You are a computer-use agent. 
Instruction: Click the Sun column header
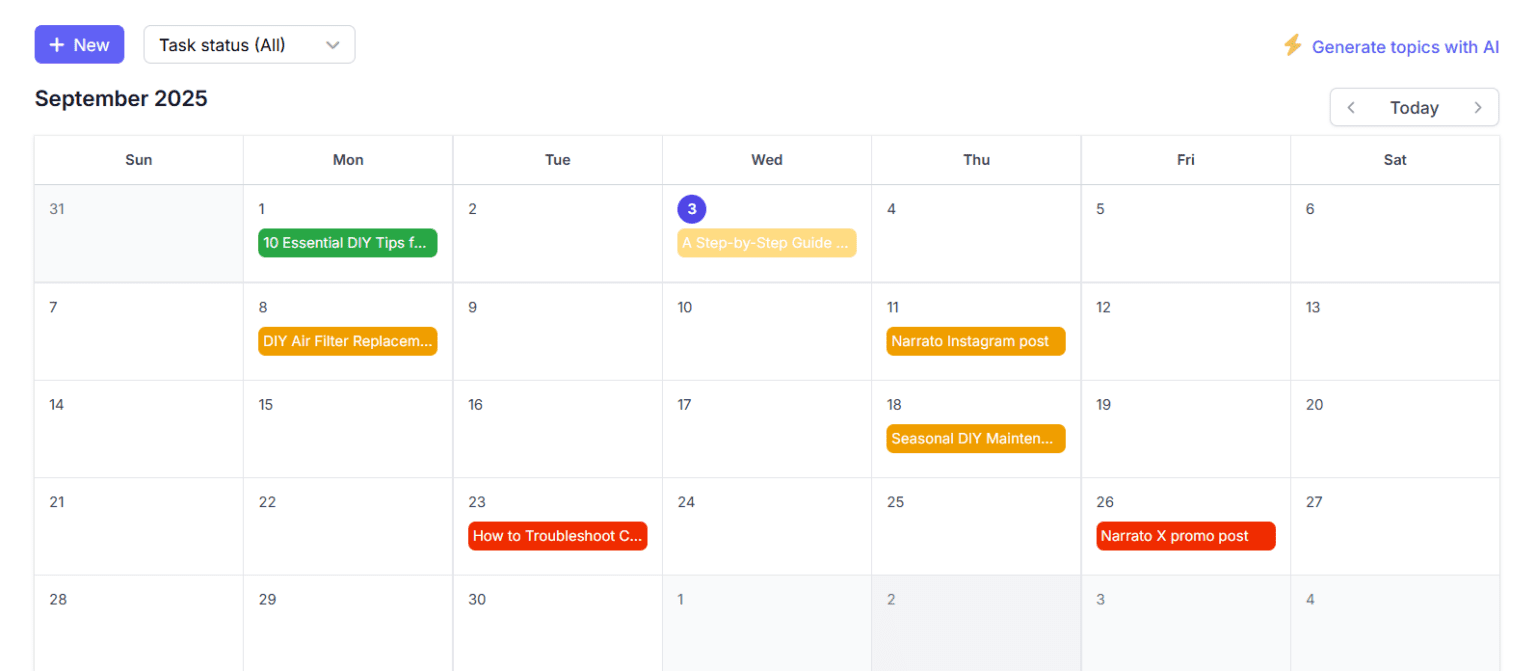click(x=138, y=159)
